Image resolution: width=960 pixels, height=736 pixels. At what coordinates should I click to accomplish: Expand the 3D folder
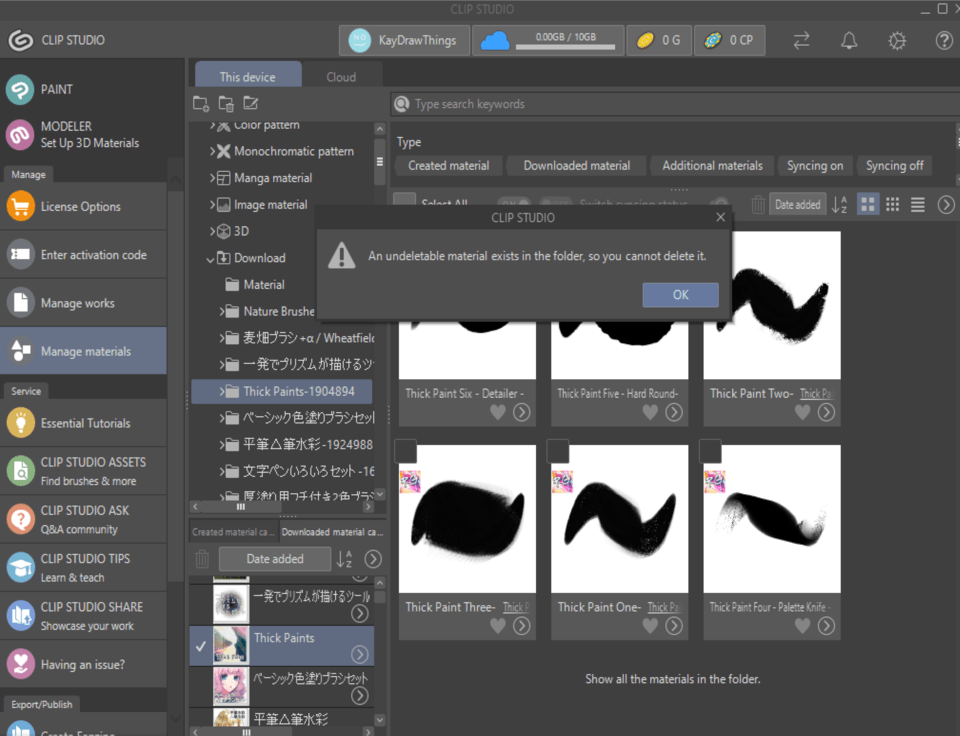point(212,231)
